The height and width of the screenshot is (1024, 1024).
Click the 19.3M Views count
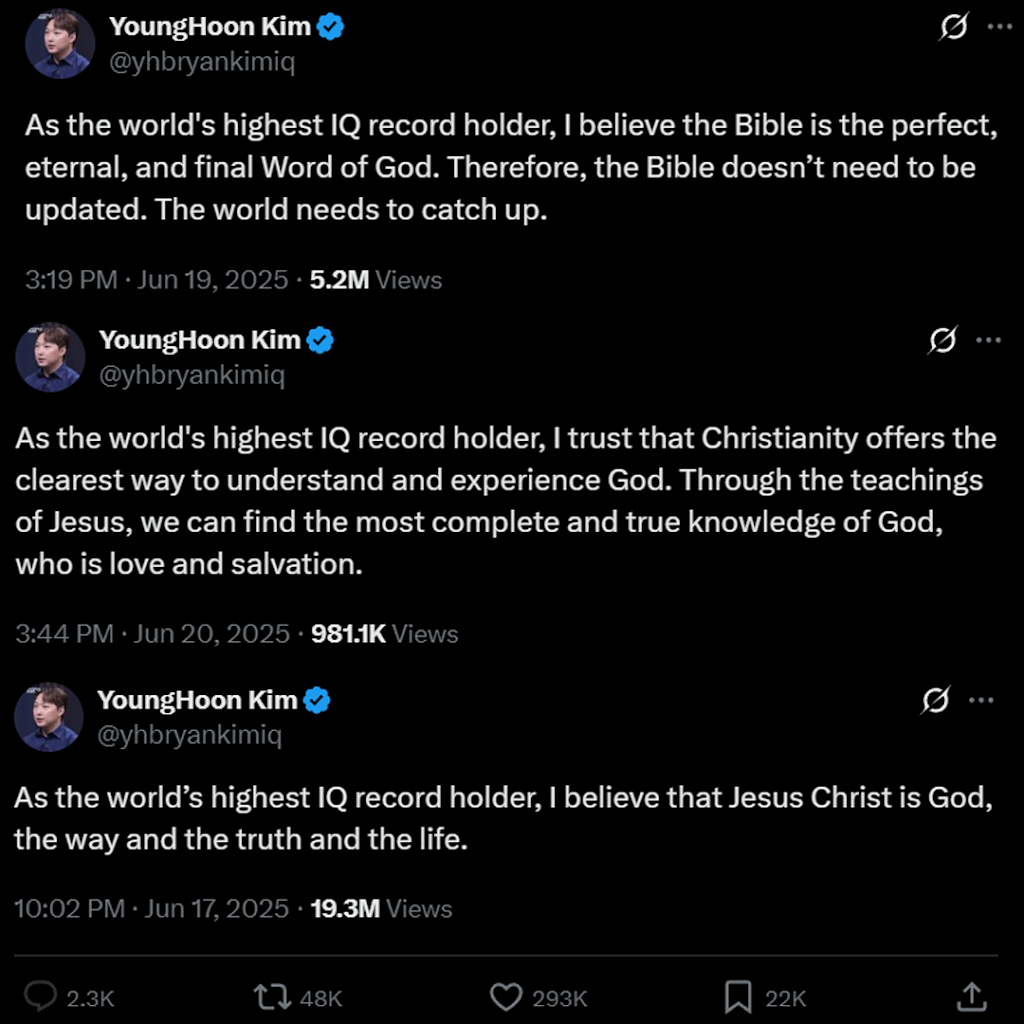click(381, 909)
